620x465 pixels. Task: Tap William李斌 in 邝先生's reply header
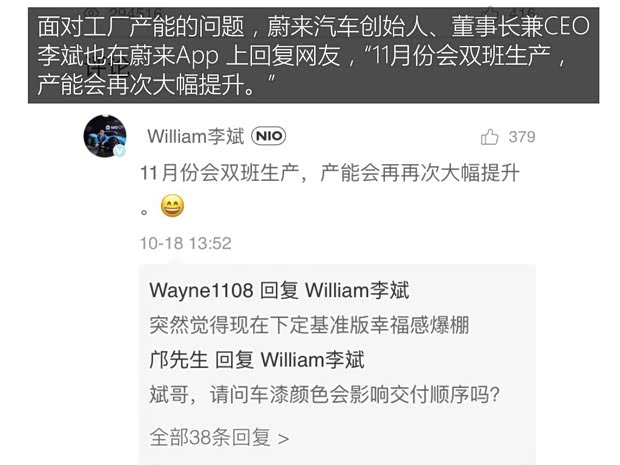coord(312,360)
